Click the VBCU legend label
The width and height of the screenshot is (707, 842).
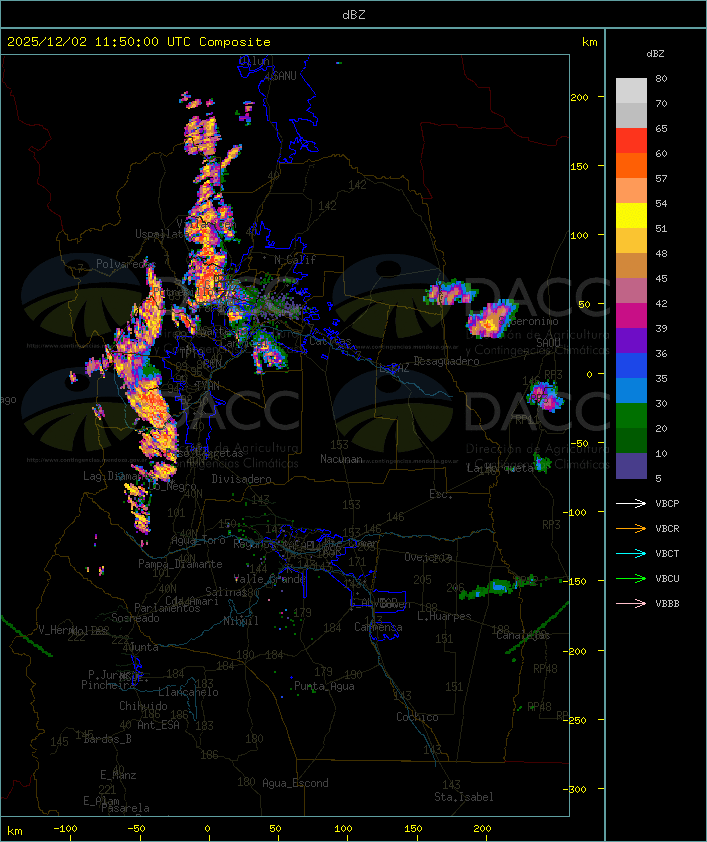667,578
